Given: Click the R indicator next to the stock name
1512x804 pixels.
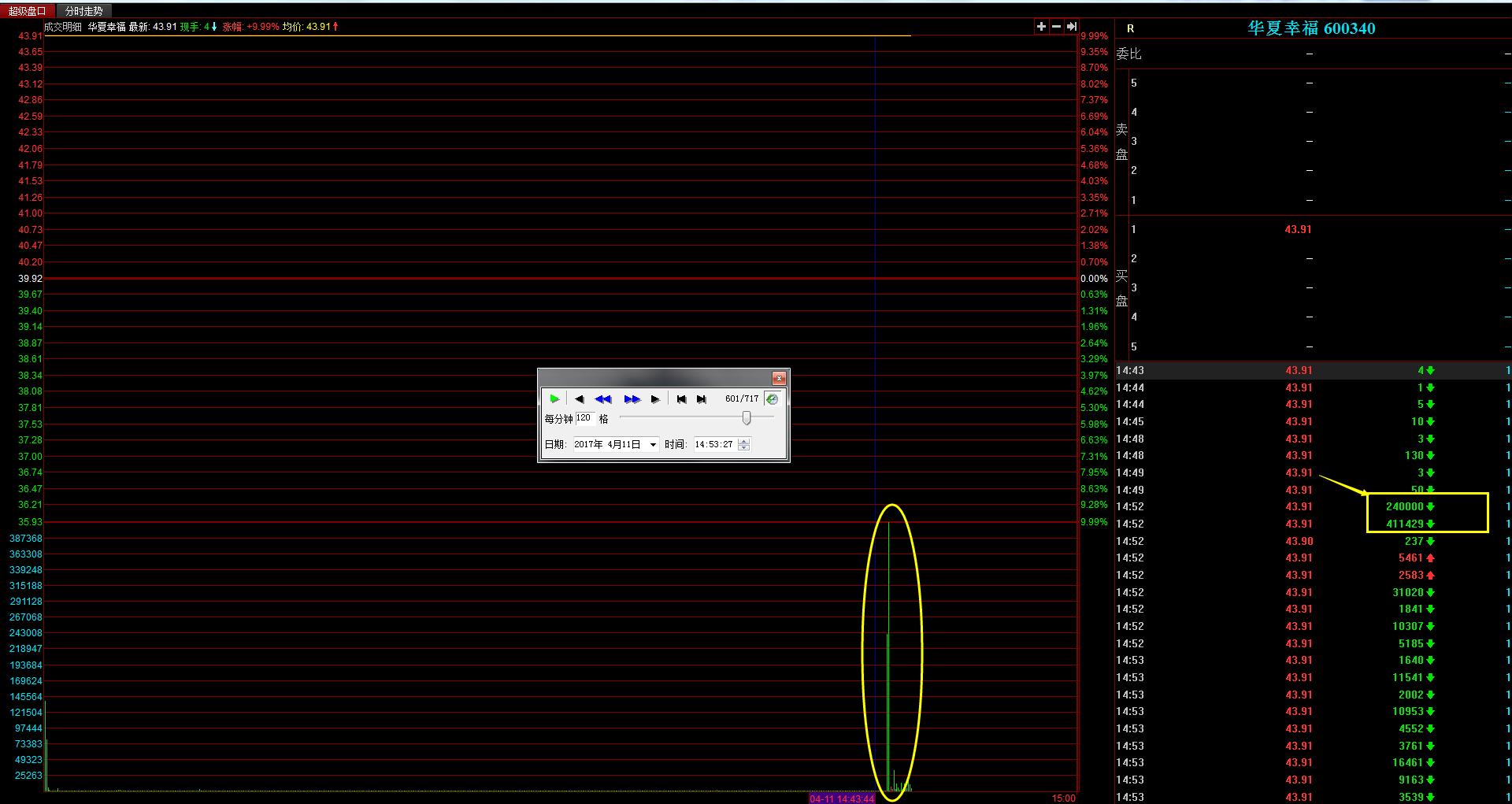Looking at the screenshot, I should click(1131, 28).
